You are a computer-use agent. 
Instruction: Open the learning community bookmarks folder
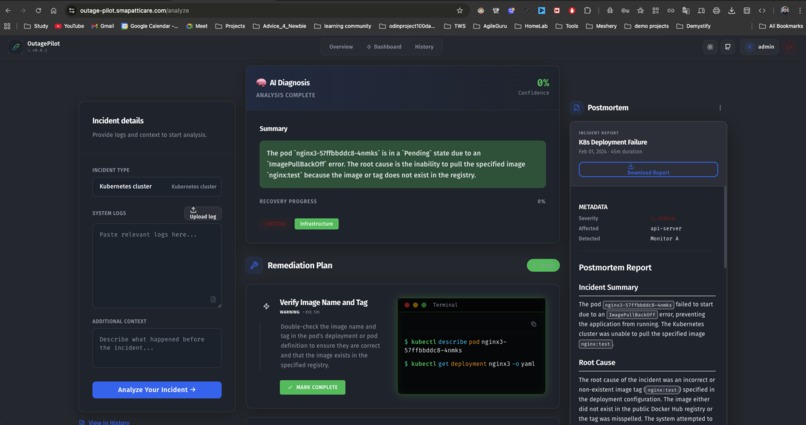point(342,26)
